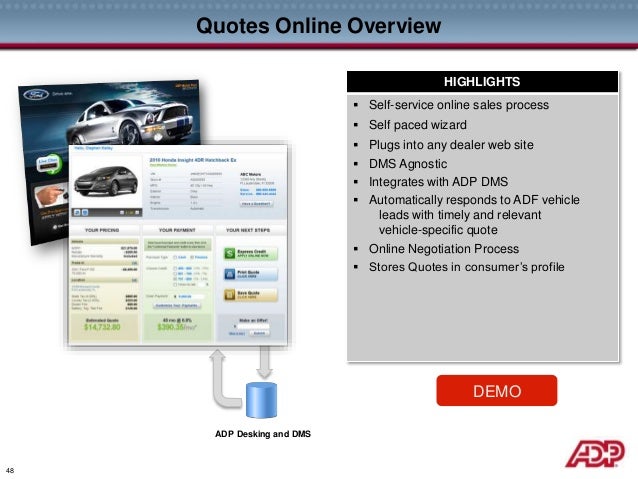638x479 pixels.
Task: Click the HIGHLIGHTS header bar
Action: [x=482, y=81]
